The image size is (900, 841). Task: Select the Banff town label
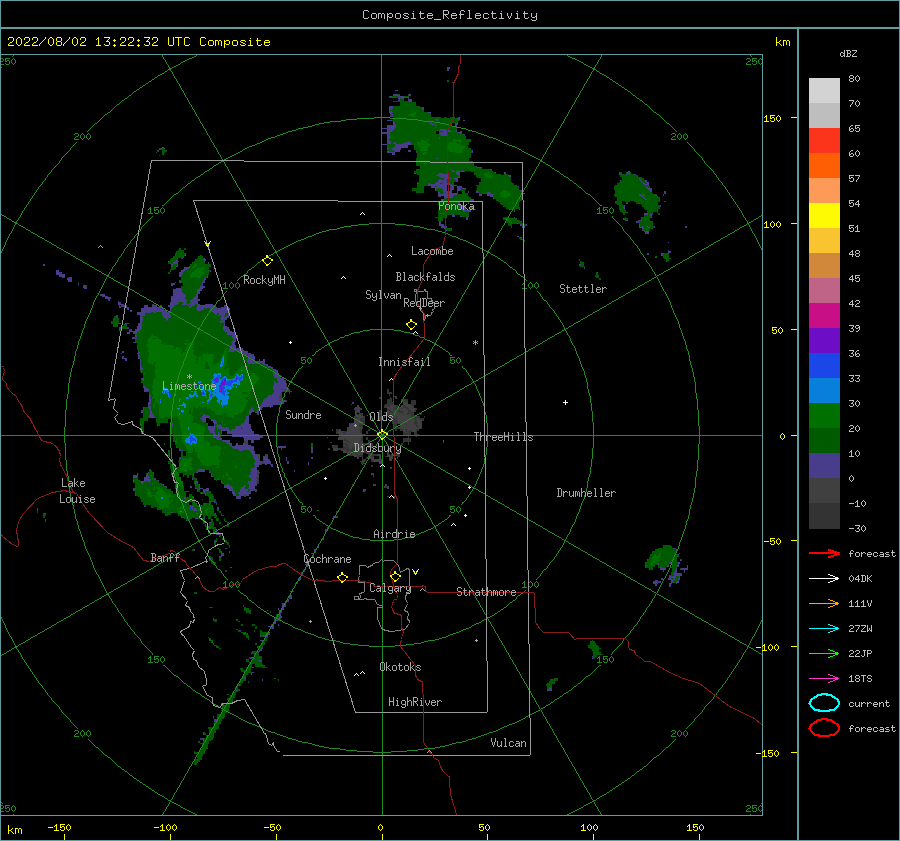click(x=165, y=558)
